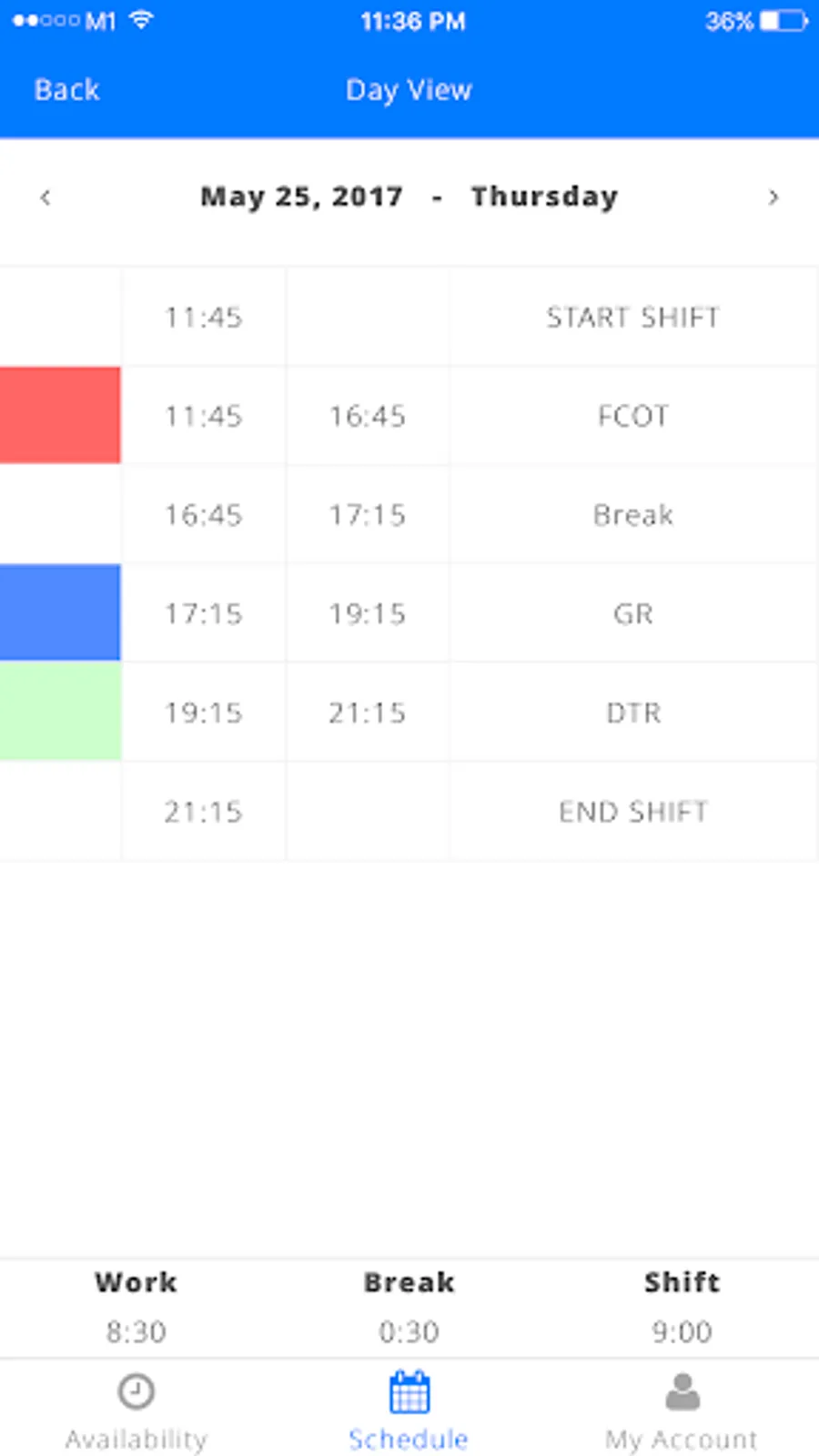
Task: Open the FCOT shift entry
Action: pos(632,416)
